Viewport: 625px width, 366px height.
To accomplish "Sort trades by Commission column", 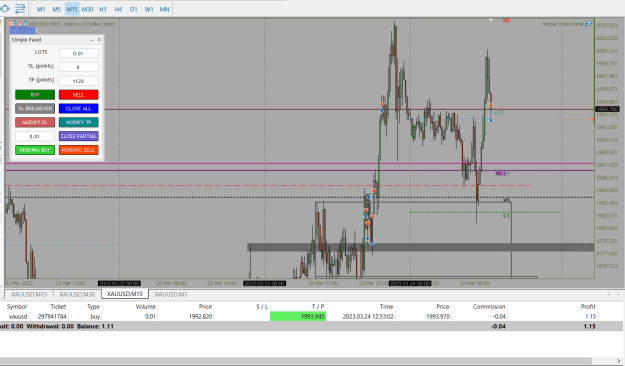I will (489, 307).
